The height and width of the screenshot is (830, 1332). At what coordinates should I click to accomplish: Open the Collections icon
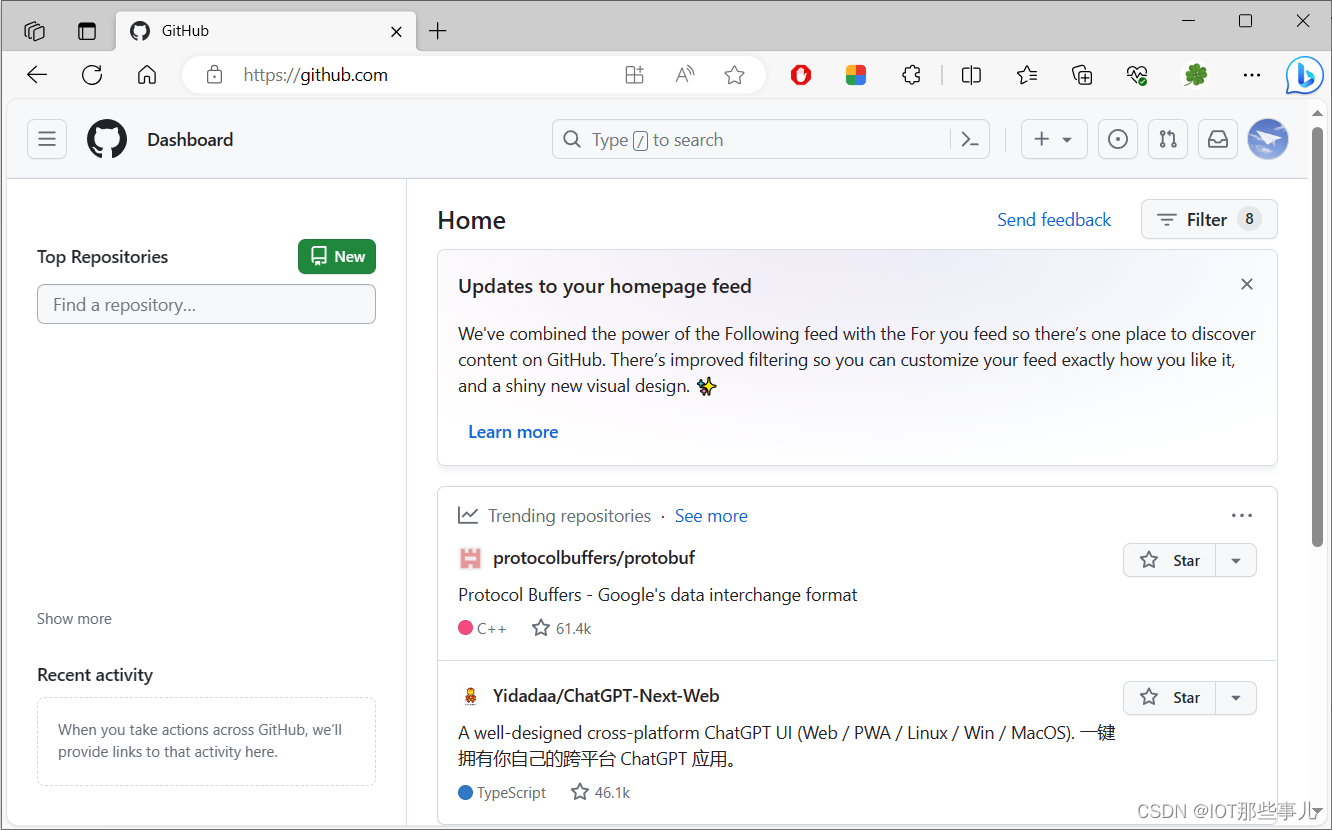pos(1081,75)
